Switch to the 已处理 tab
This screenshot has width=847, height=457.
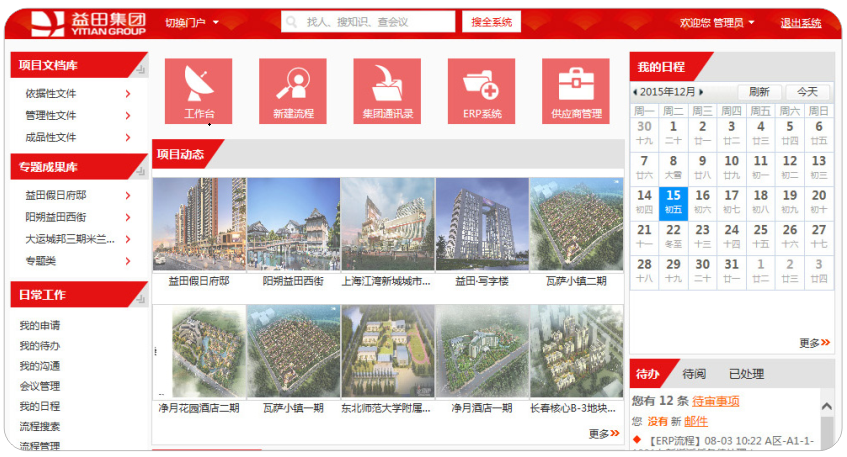click(x=746, y=374)
